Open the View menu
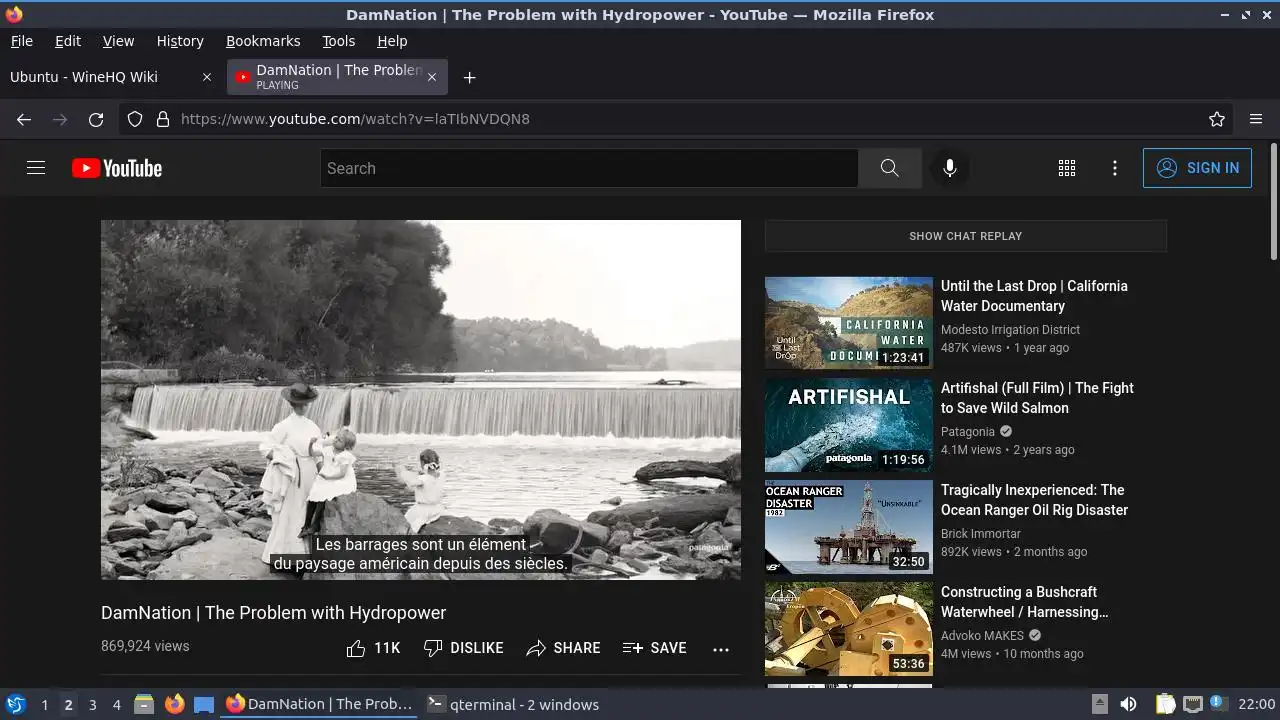Viewport: 1280px width, 720px height. point(118,41)
